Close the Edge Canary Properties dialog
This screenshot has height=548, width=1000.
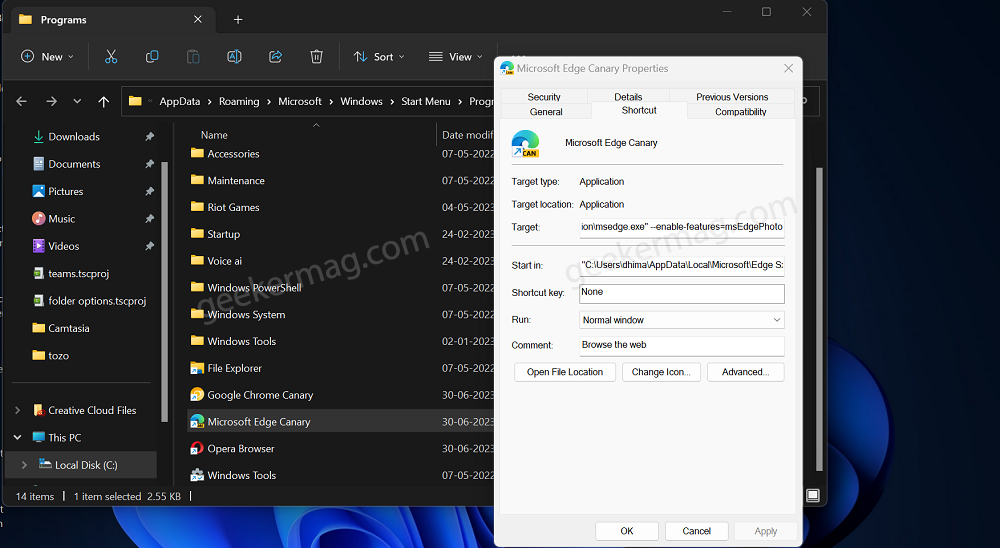click(x=789, y=68)
